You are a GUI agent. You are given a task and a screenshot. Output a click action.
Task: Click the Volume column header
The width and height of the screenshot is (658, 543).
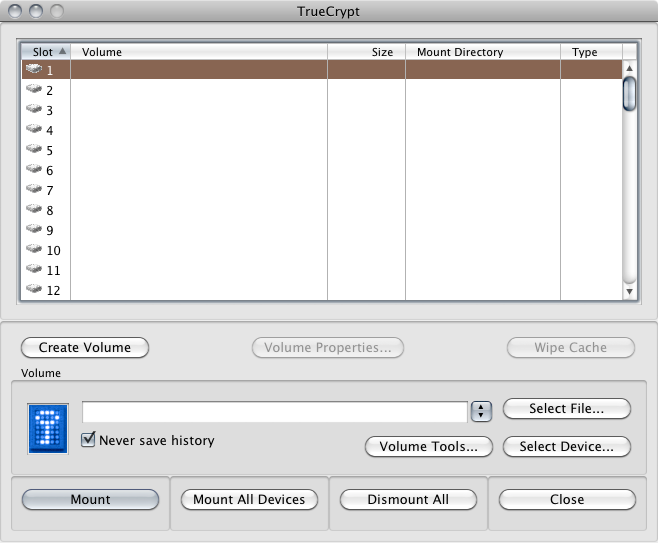tap(199, 52)
